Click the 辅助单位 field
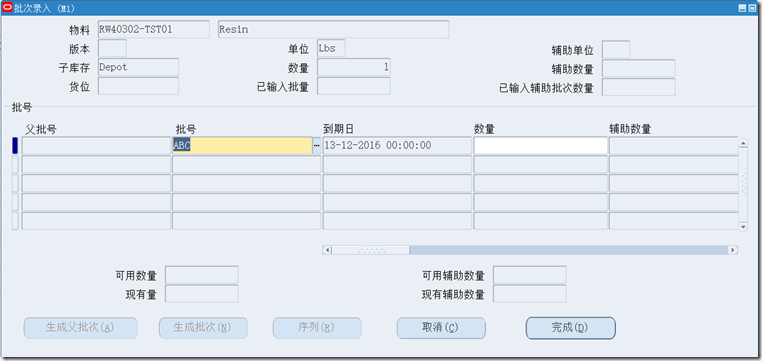Viewport: 762px width, 361px height. 616,50
